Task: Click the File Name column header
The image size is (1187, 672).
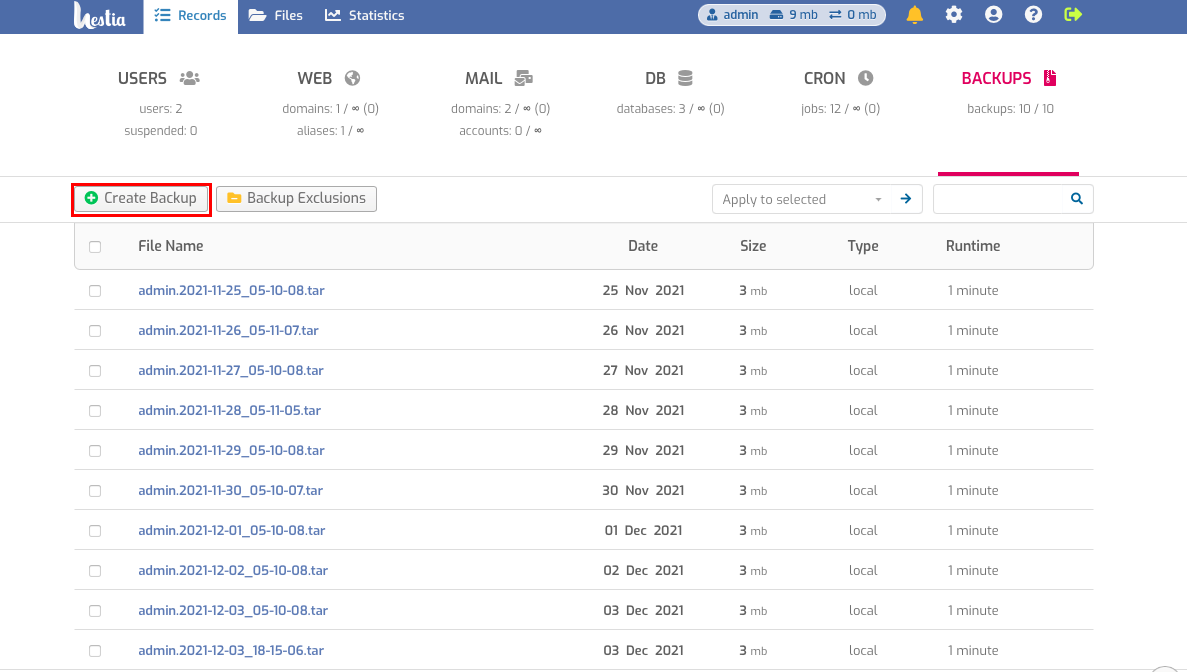Action: [170, 247]
